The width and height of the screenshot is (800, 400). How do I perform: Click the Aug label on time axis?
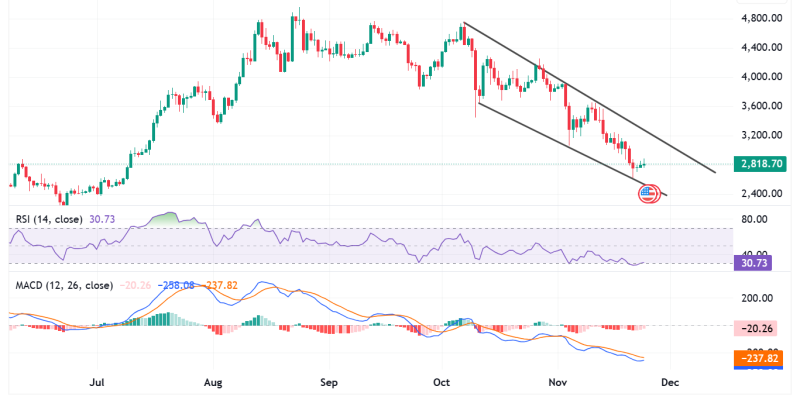tap(214, 381)
